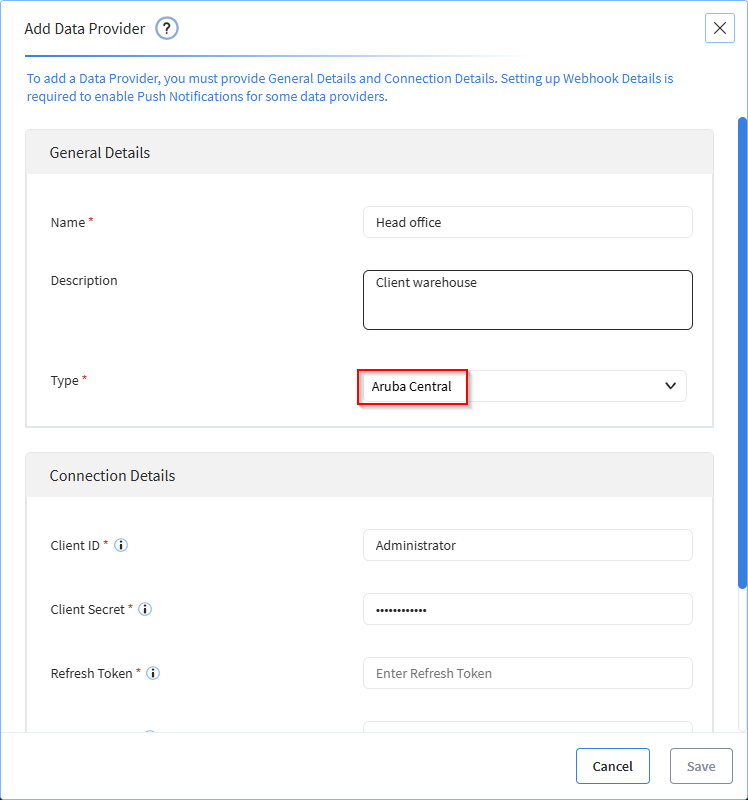Click the Add Data Provider title text
748x800 pixels.
pos(85,29)
